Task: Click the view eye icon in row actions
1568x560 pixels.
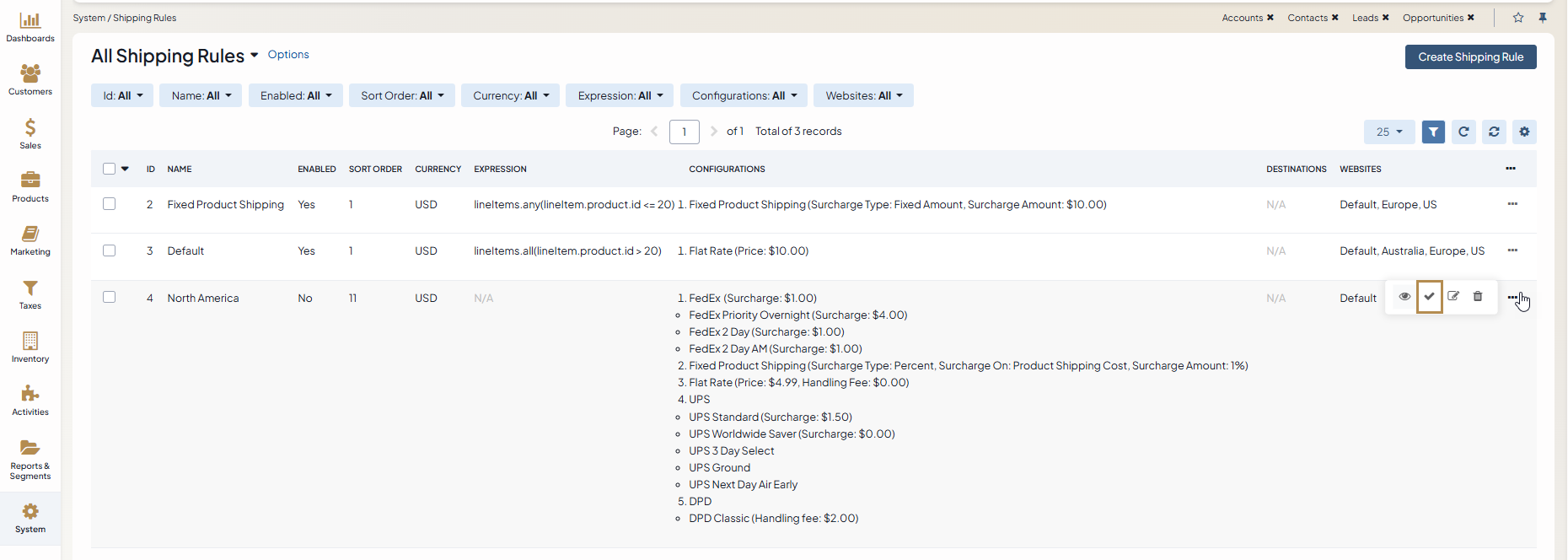Action: [1404, 297]
